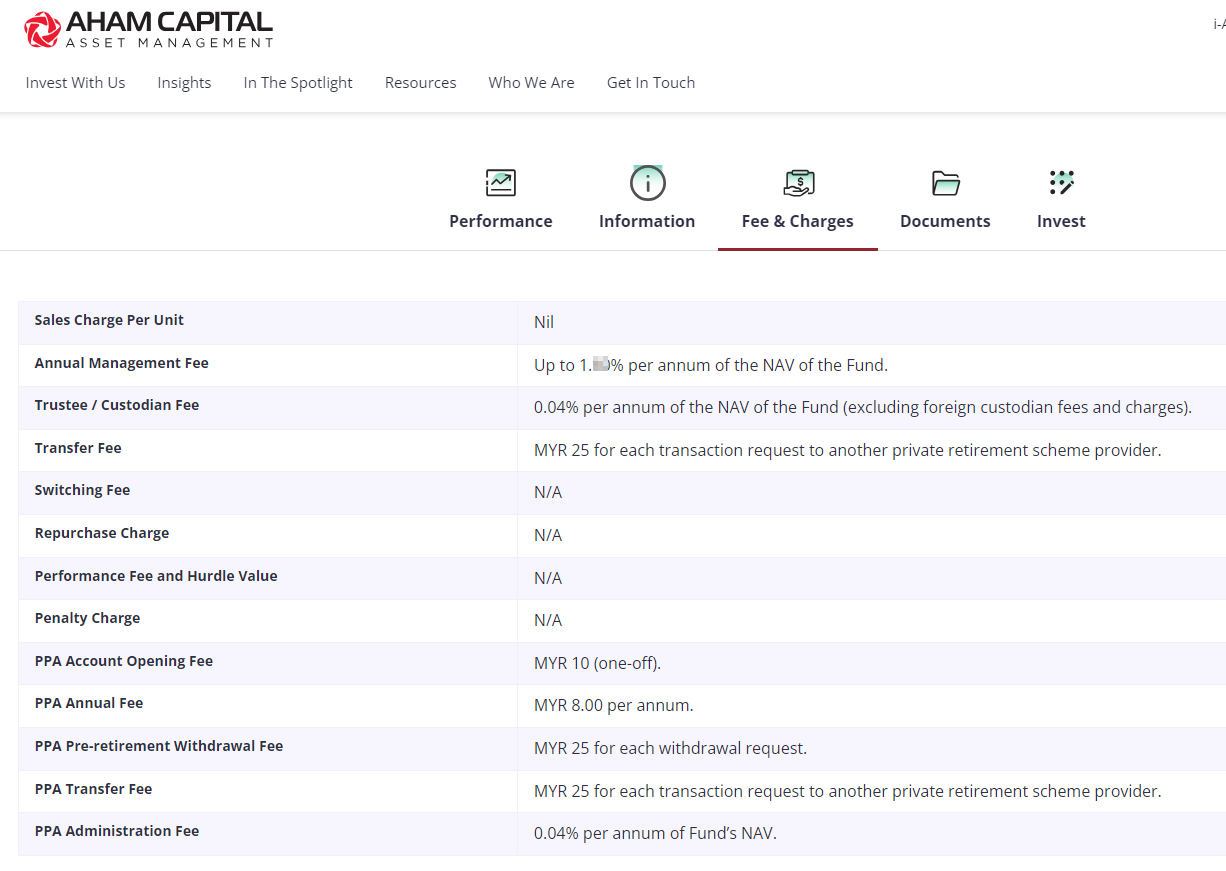The image size is (1226, 871).
Task: Click the PPA Transfer Fee MYR 25 value
Action: click(848, 791)
